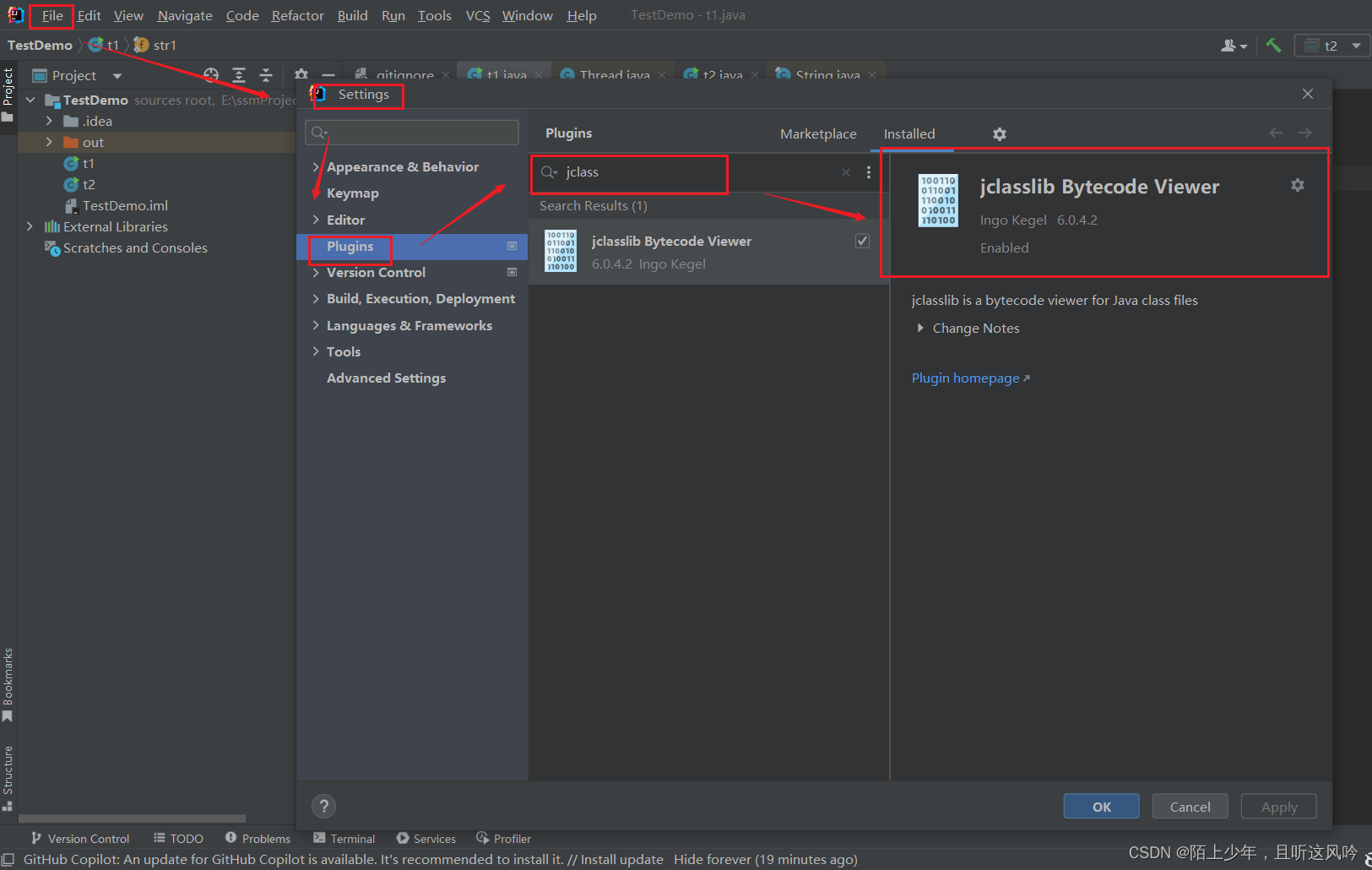
Task: Open the user account icon dropdown
Action: [x=1234, y=46]
